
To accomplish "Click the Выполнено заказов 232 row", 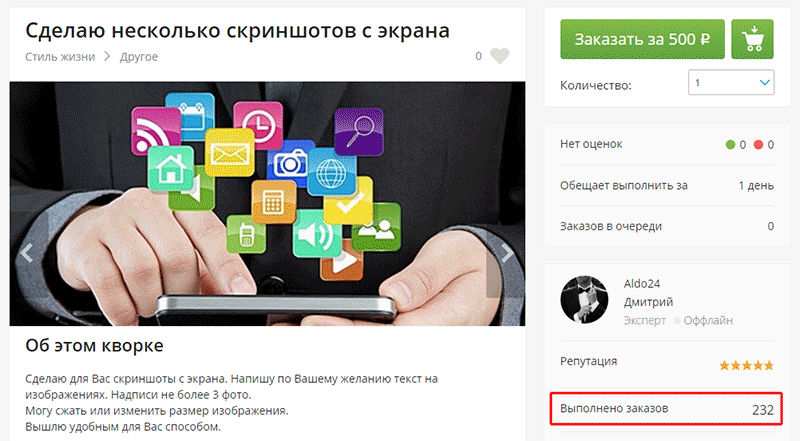I will click(x=666, y=409).
